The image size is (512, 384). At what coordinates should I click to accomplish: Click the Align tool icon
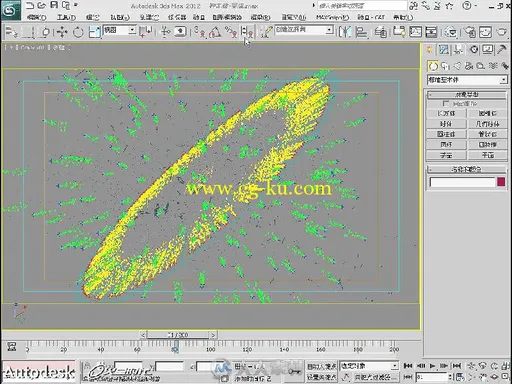coord(362,32)
